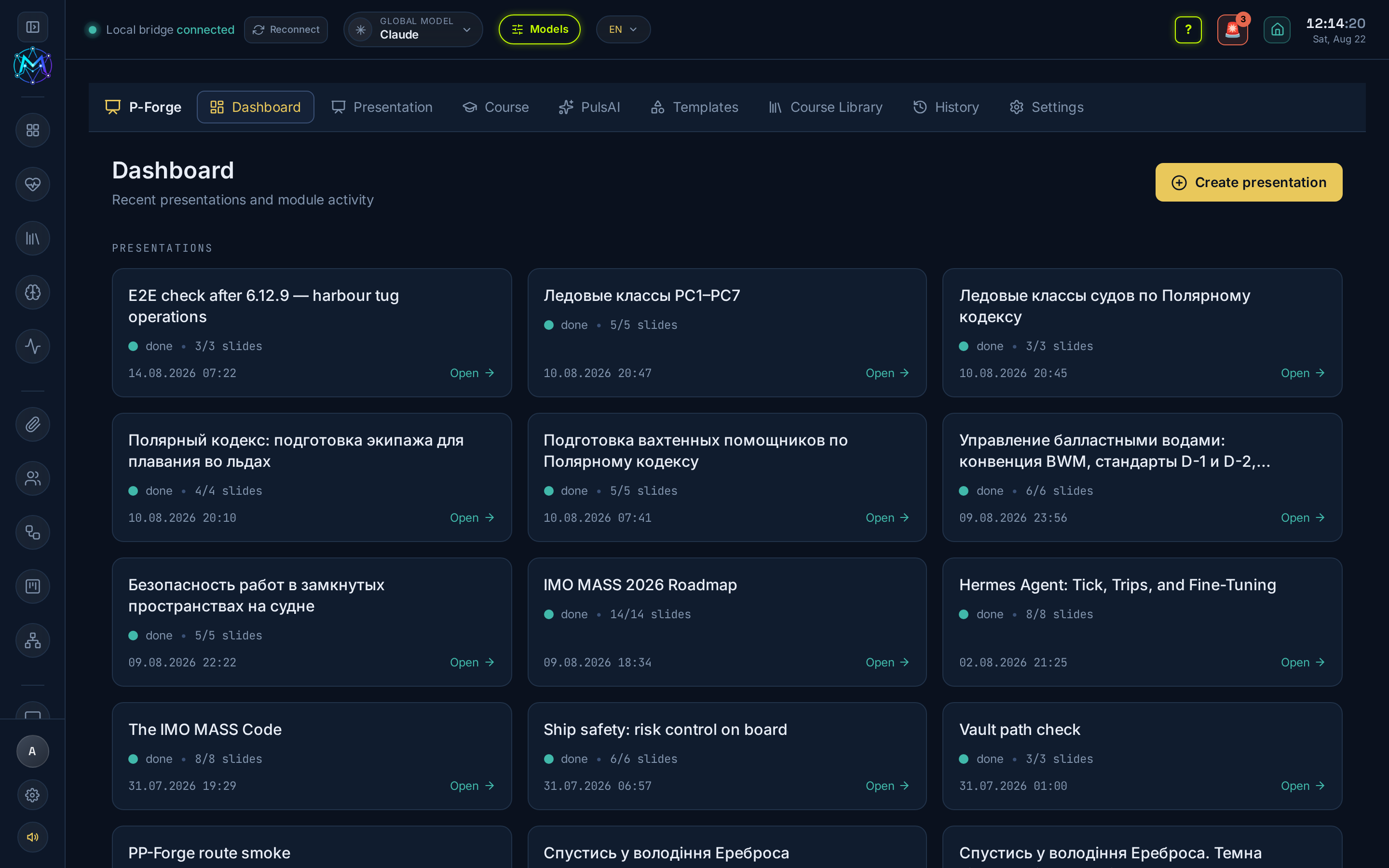Switch to the Course tab

(496, 107)
